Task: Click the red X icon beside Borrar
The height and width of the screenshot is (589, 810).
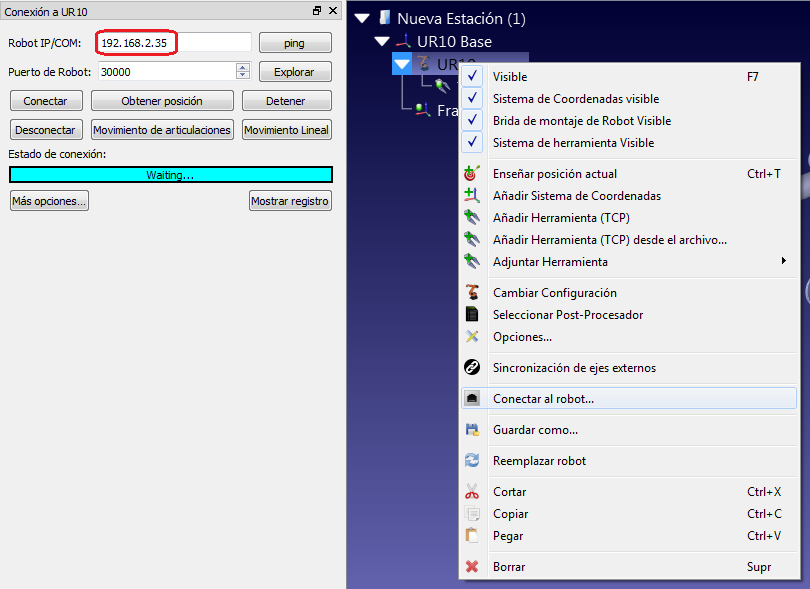Action: pyautogui.click(x=472, y=566)
